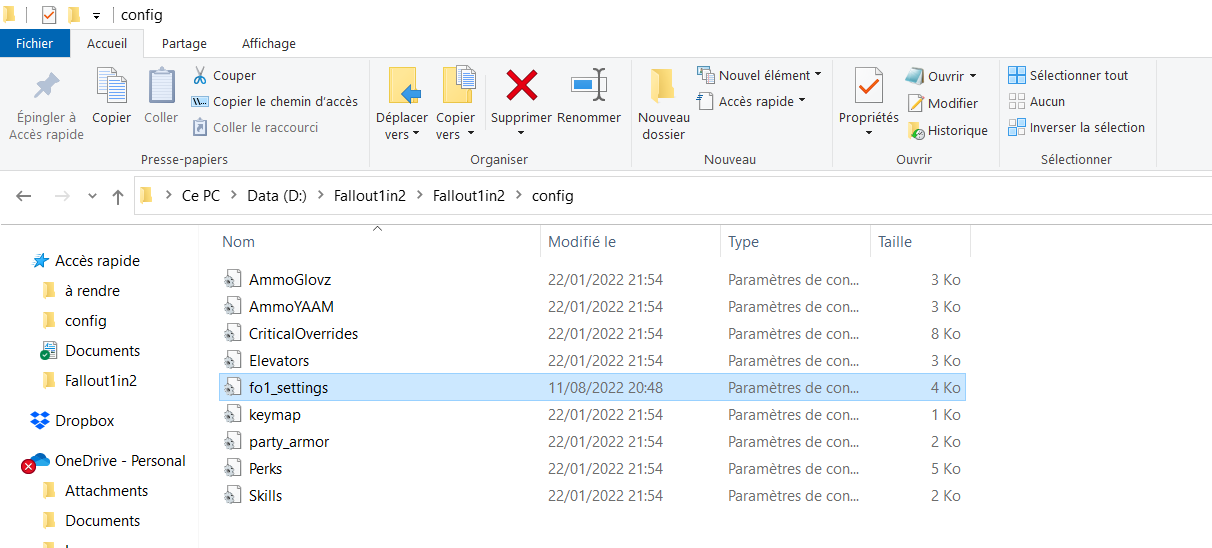Select the Perks file
The height and width of the screenshot is (548, 1212).
[x=592, y=469]
